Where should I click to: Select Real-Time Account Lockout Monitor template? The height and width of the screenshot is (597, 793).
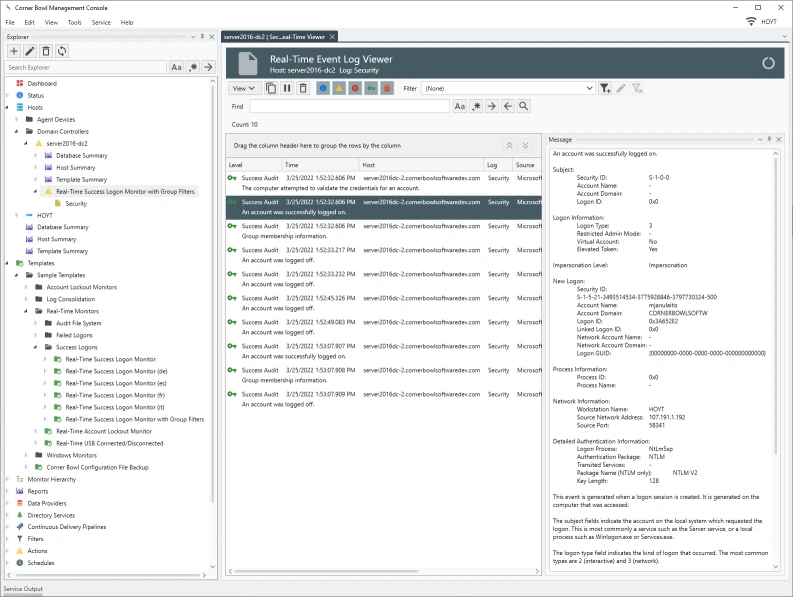tap(104, 431)
